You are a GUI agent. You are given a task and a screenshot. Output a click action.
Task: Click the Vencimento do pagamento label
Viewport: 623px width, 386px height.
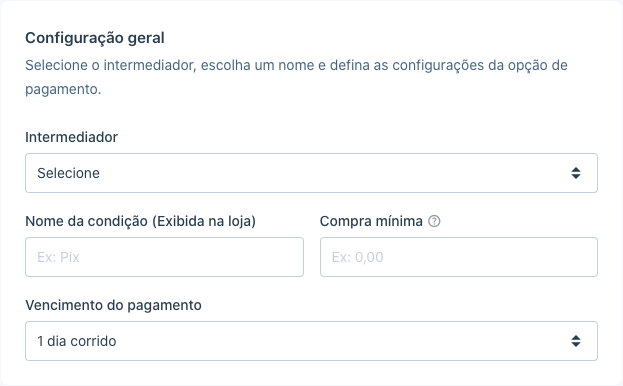(x=113, y=305)
